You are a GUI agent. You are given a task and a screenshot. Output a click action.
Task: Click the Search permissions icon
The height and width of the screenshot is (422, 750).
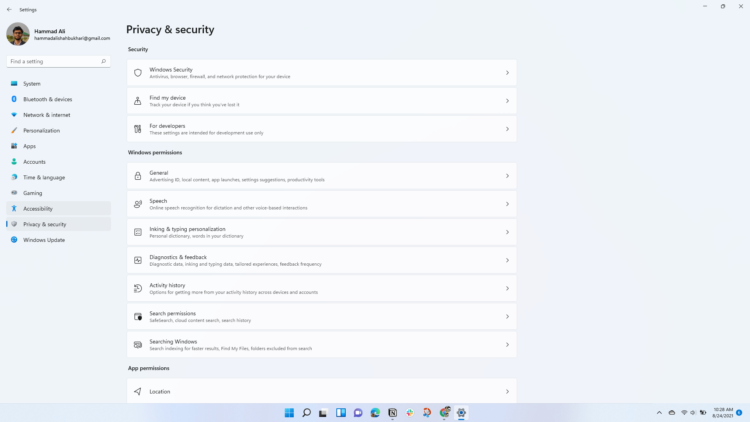(138, 317)
